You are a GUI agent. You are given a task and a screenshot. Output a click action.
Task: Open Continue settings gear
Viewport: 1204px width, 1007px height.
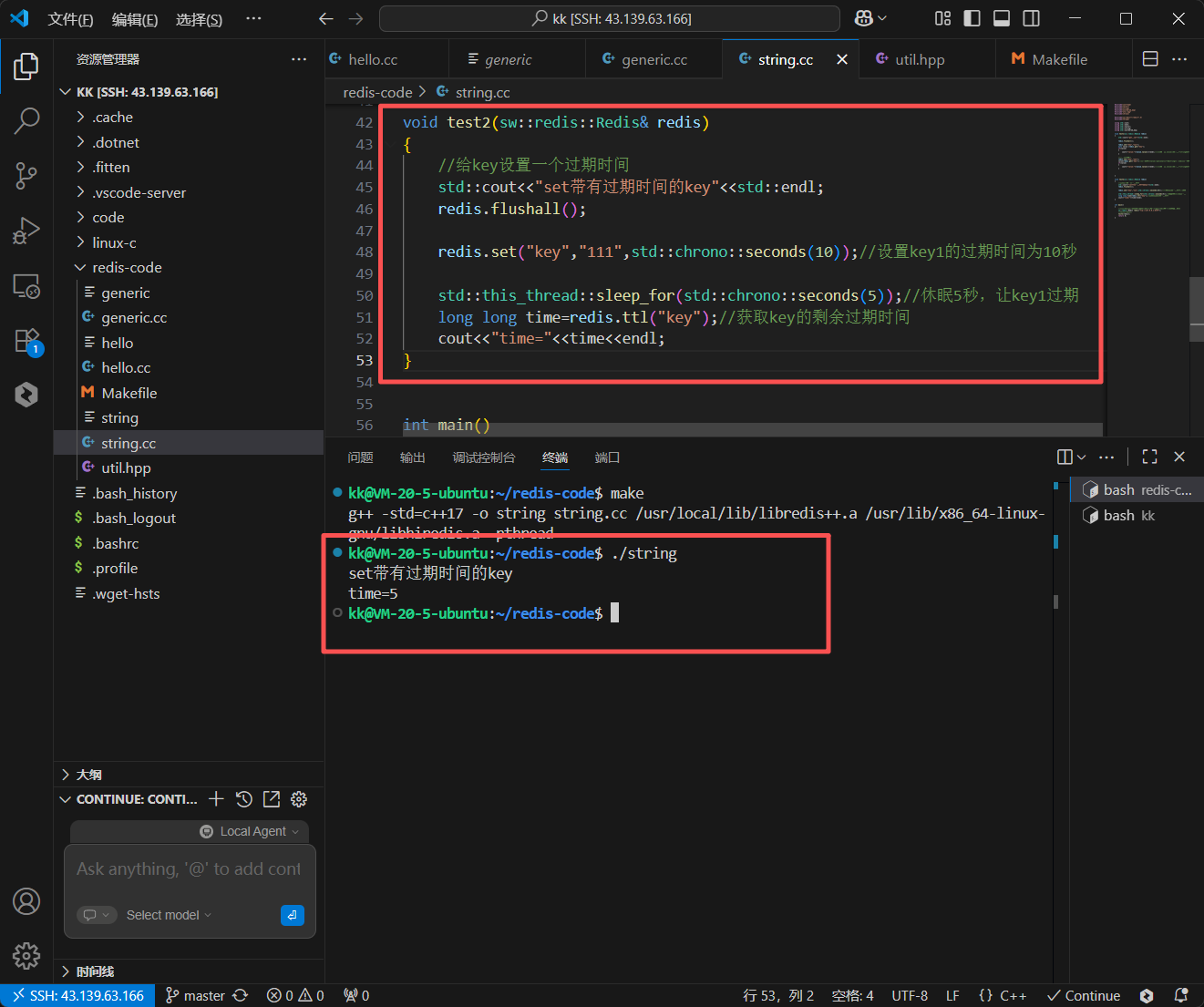click(299, 799)
